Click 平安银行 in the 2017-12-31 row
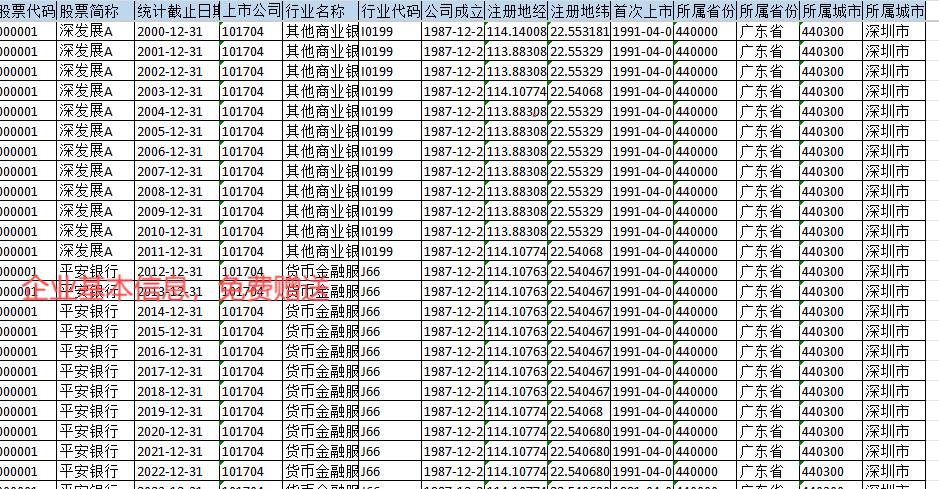 pos(95,371)
